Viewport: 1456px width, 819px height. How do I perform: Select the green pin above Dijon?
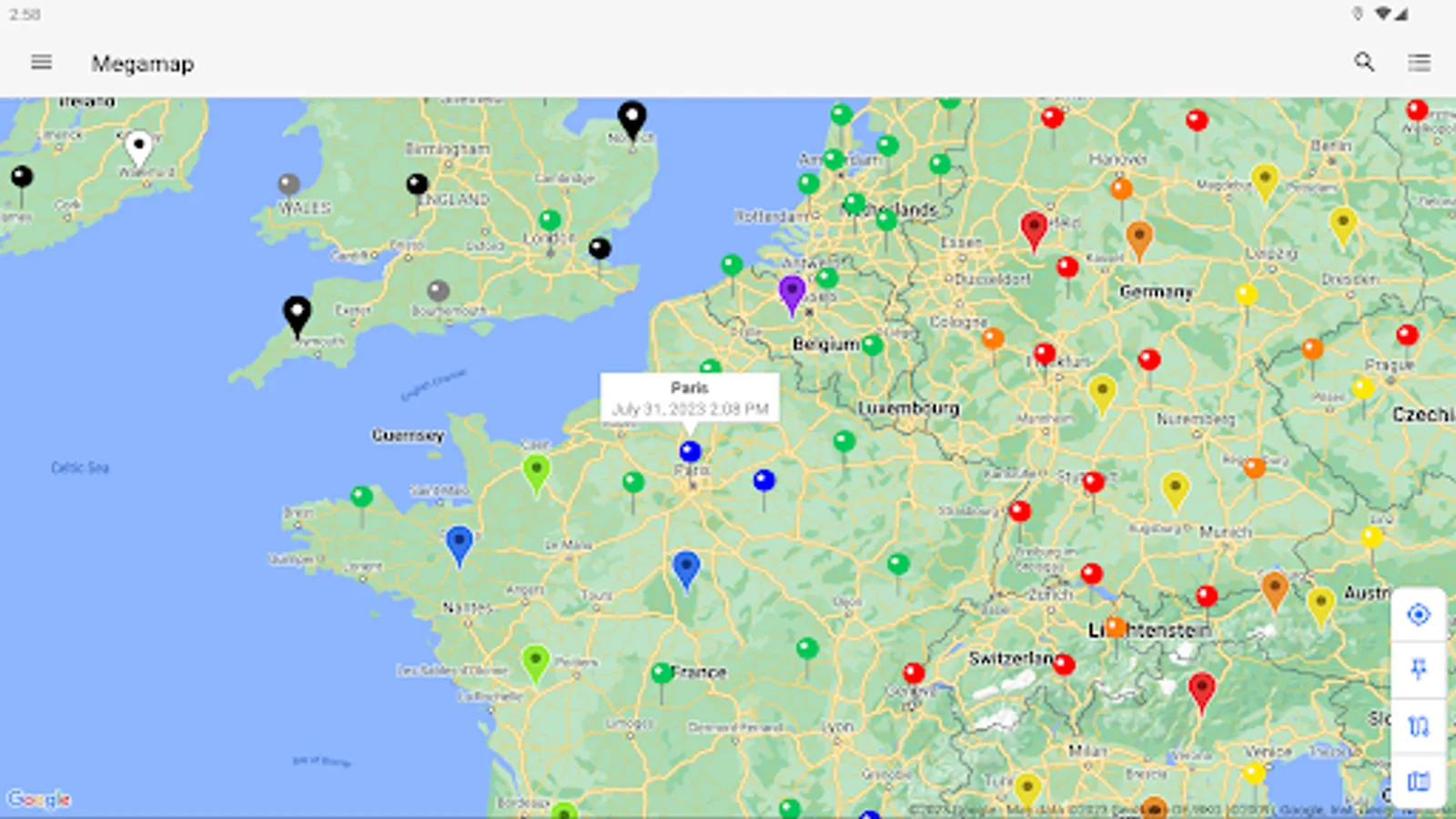tap(898, 564)
